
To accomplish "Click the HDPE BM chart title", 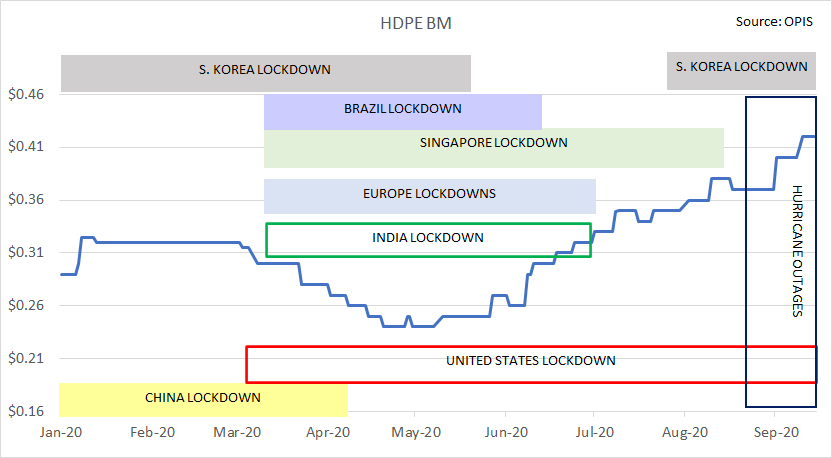I will click(416, 21).
